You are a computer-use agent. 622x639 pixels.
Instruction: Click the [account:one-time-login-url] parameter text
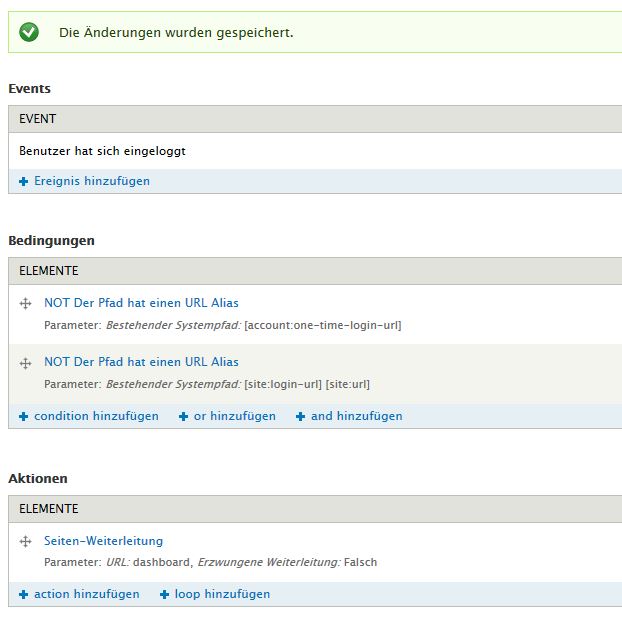[x=322, y=325]
